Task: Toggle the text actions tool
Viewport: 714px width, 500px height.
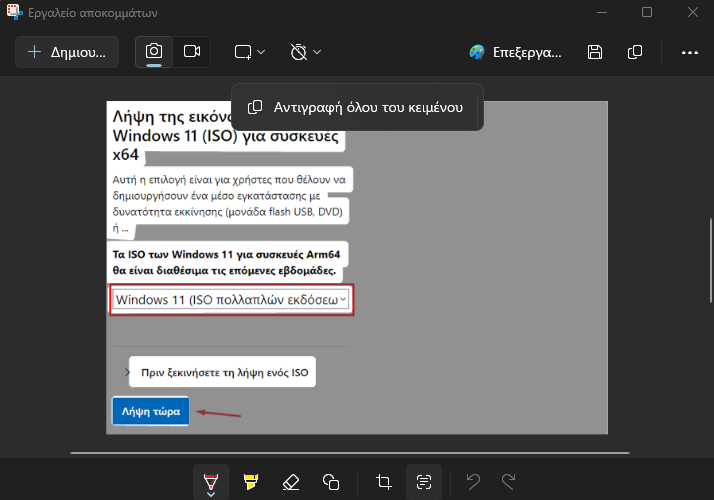Action: click(424, 481)
